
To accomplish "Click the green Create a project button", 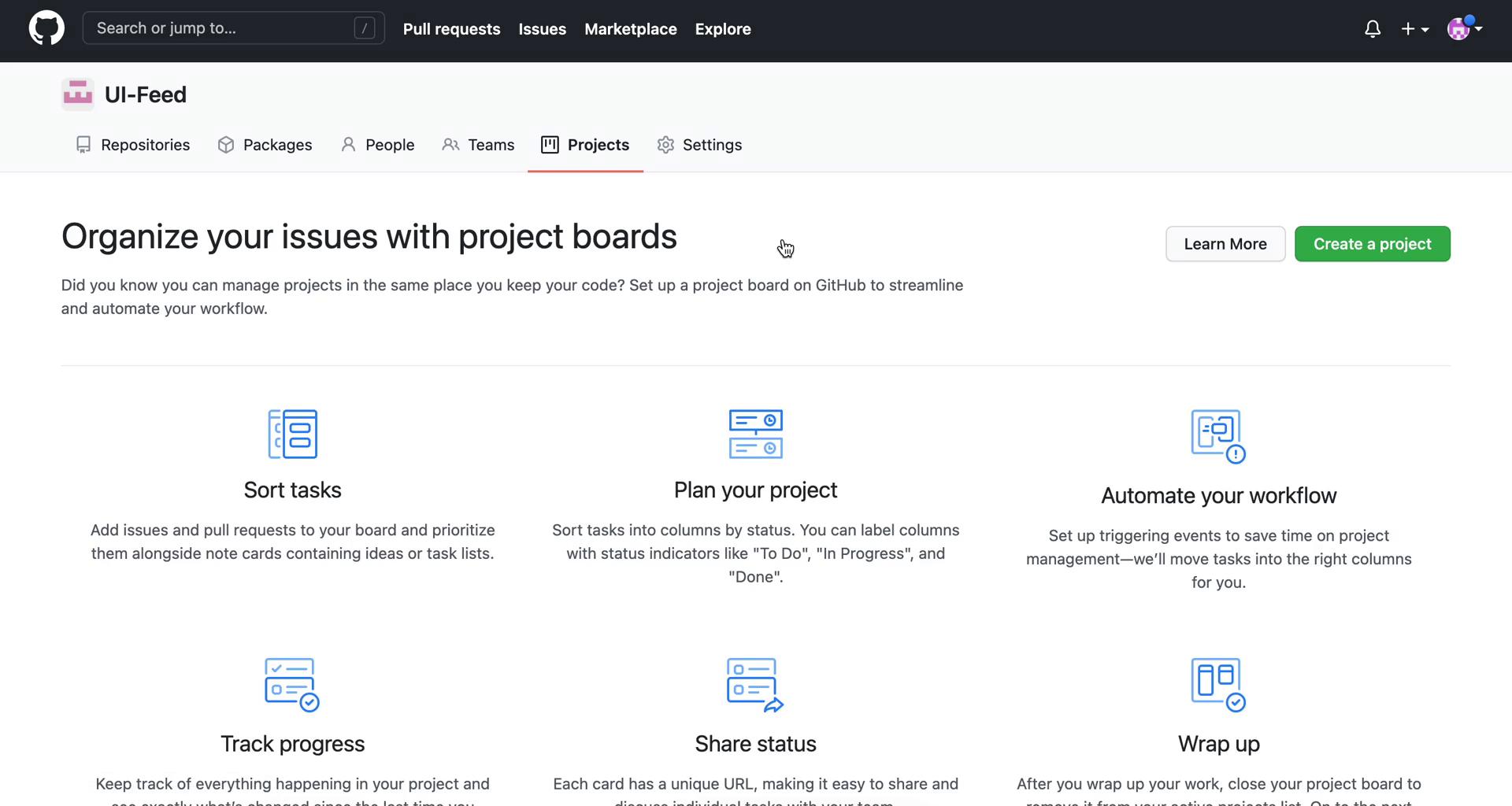I will click(1373, 244).
